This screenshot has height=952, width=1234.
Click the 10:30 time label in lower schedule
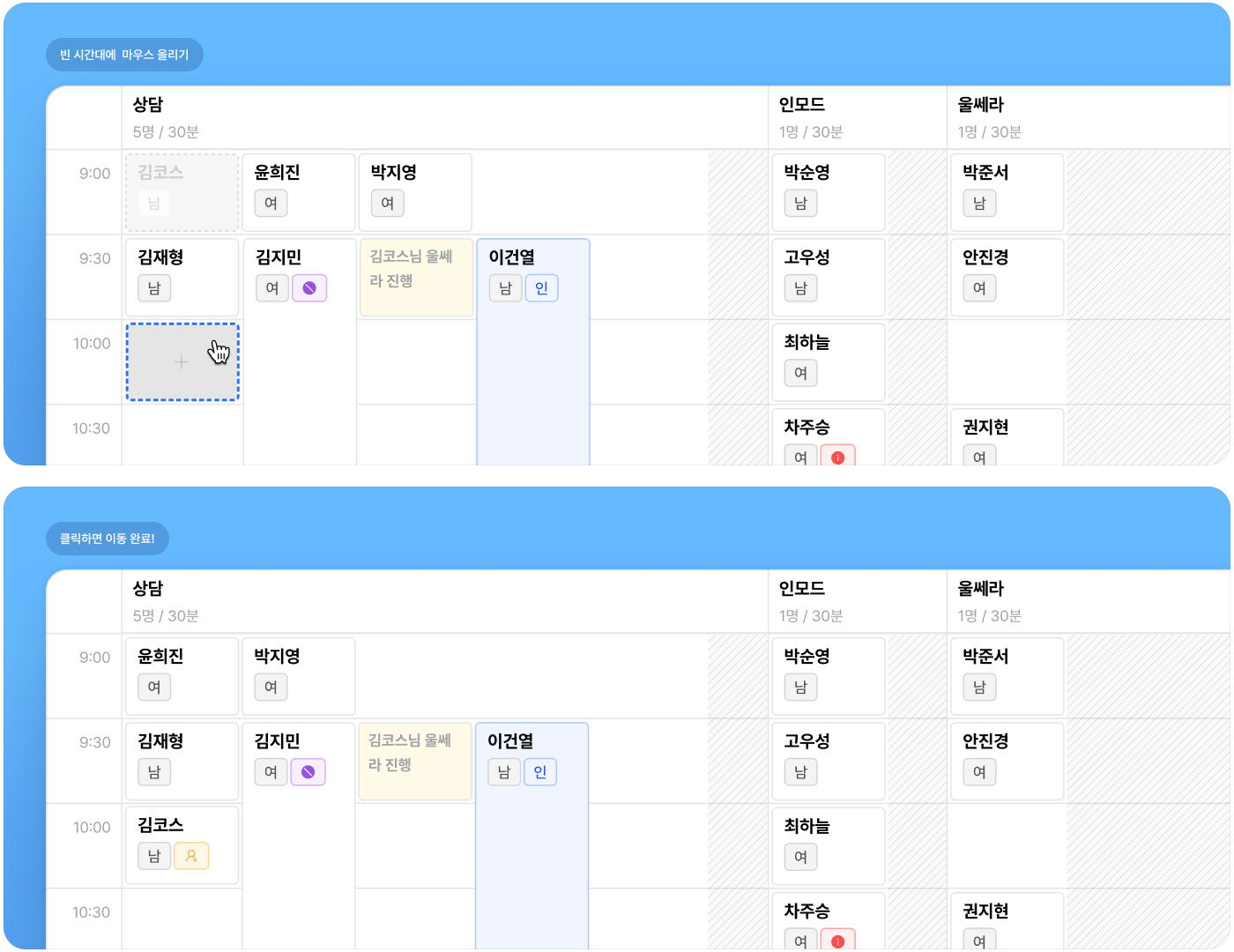pyautogui.click(x=92, y=912)
